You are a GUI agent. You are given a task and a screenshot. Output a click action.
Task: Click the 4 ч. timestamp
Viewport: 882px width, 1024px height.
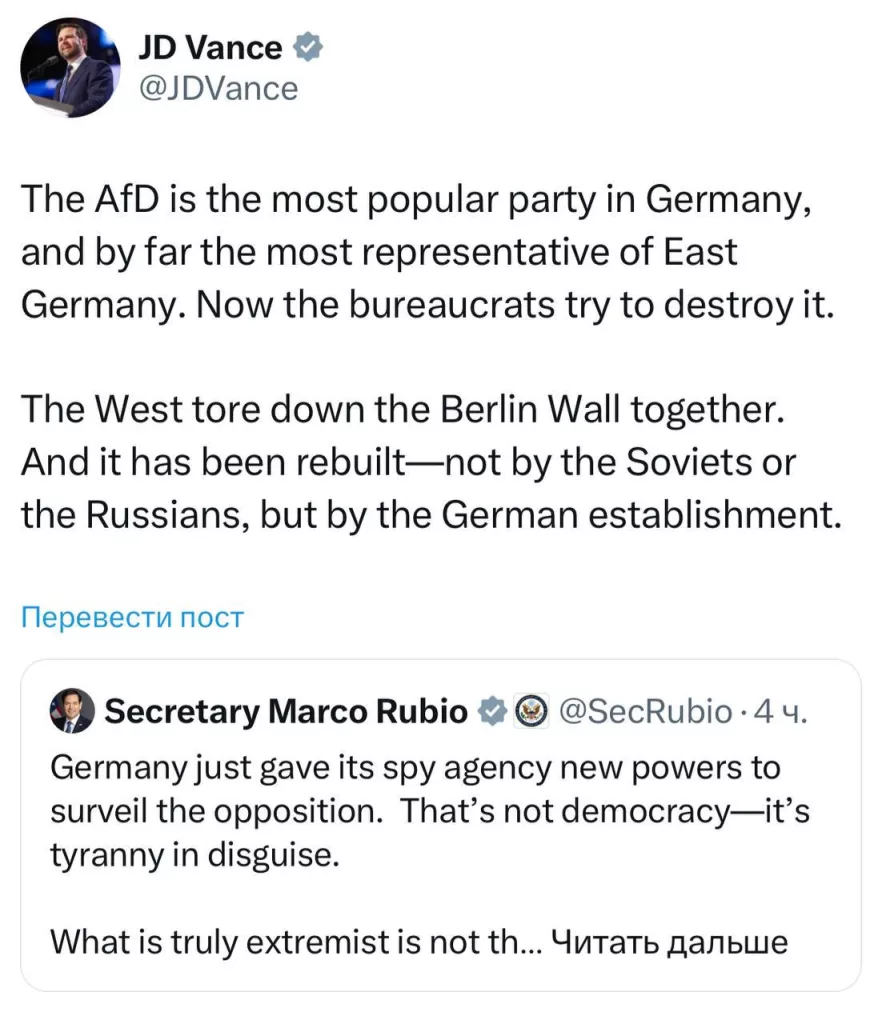click(x=781, y=711)
